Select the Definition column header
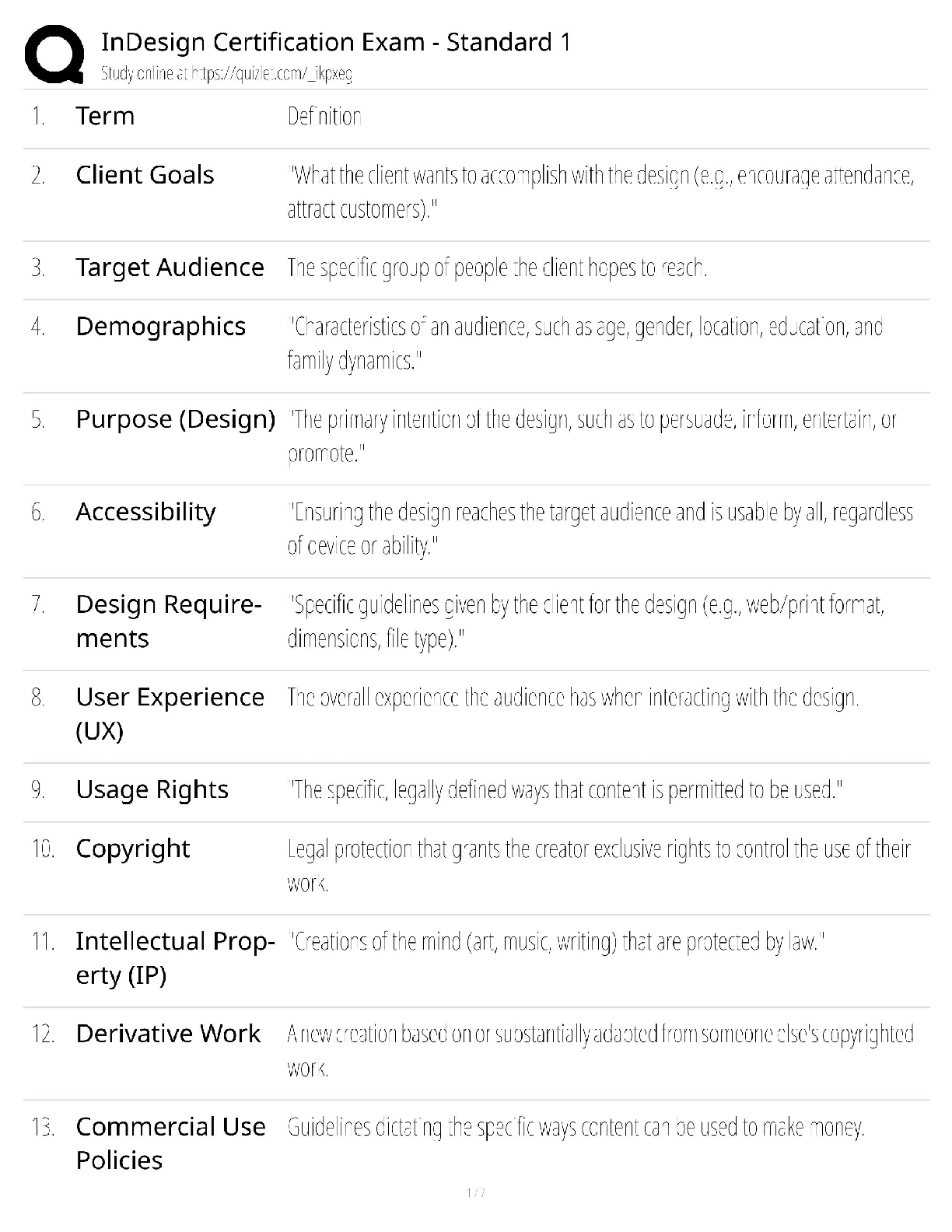 pos(324,117)
